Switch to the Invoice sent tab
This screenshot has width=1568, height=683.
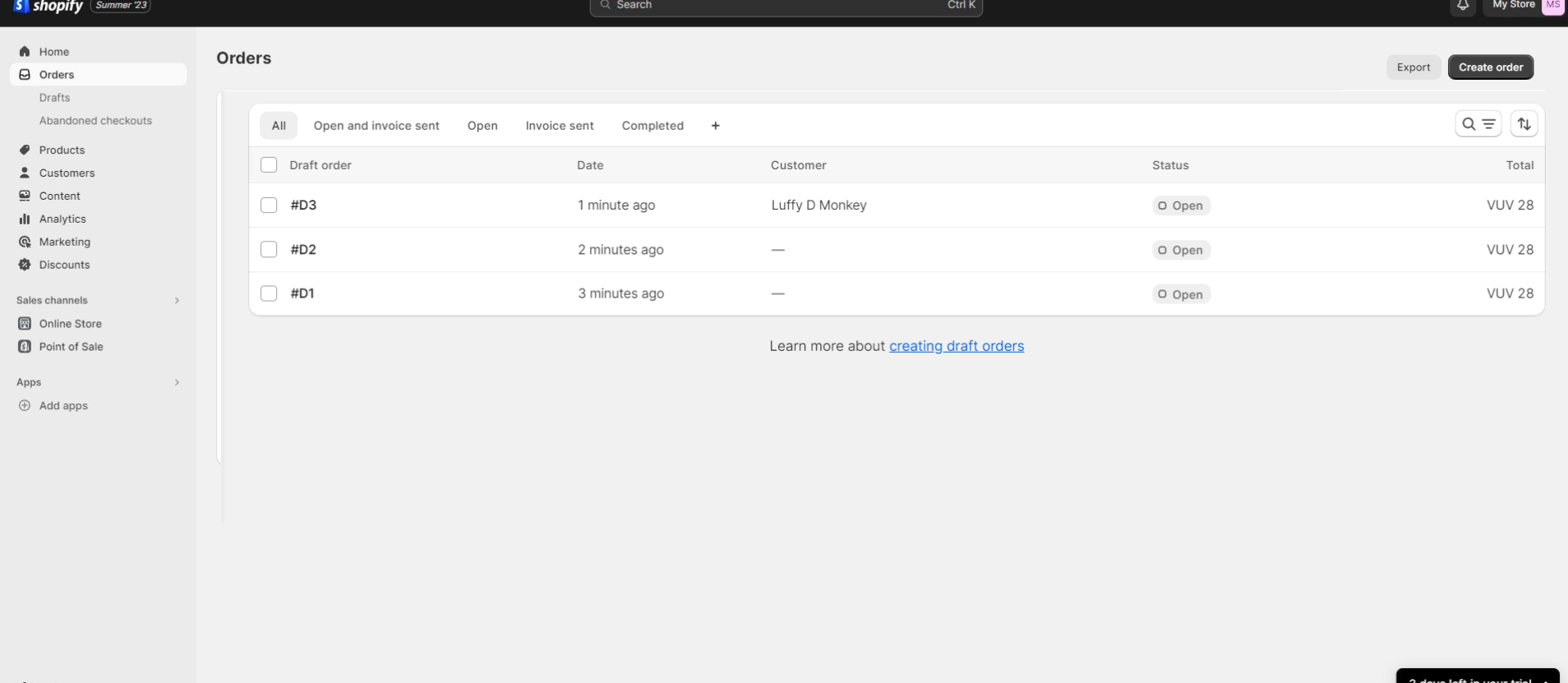(x=560, y=126)
